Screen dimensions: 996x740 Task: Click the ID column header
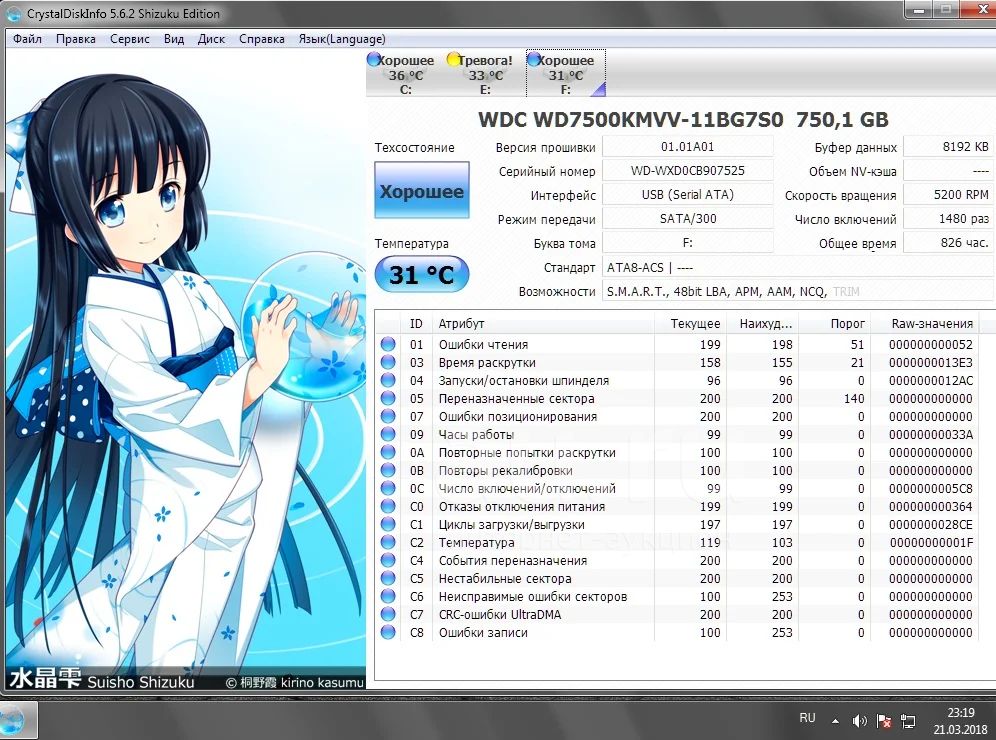[416, 323]
